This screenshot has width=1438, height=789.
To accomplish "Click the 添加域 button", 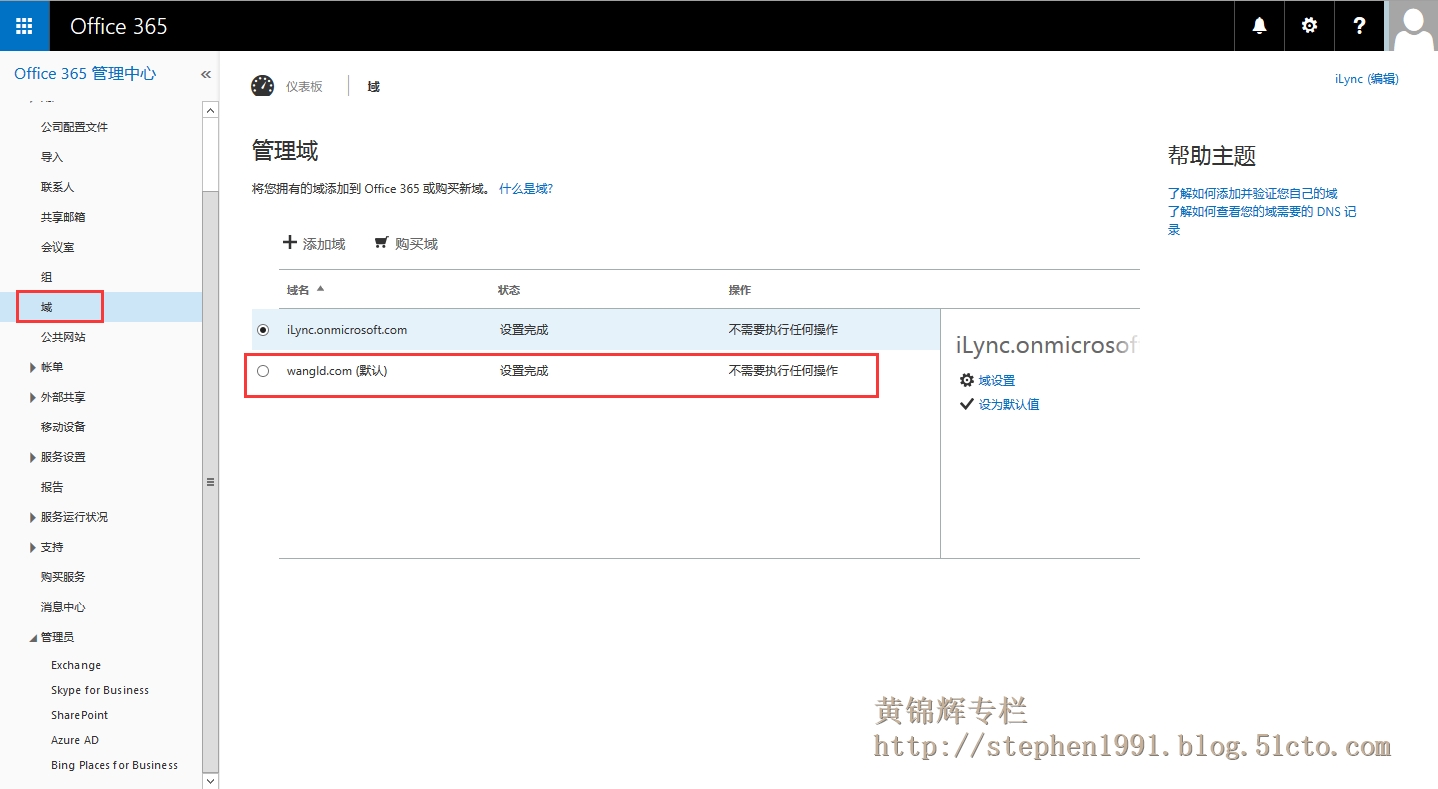I will pyautogui.click(x=314, y=243).
